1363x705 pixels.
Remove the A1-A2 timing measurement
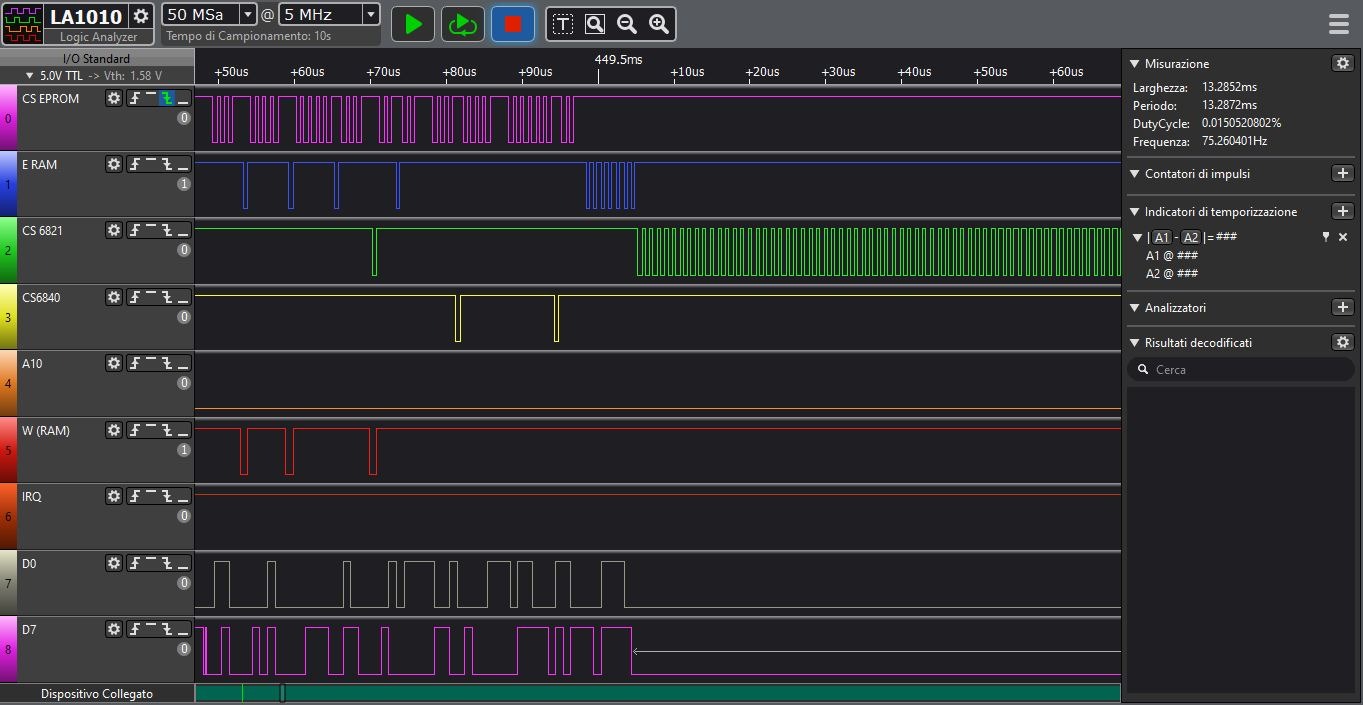1343,237
